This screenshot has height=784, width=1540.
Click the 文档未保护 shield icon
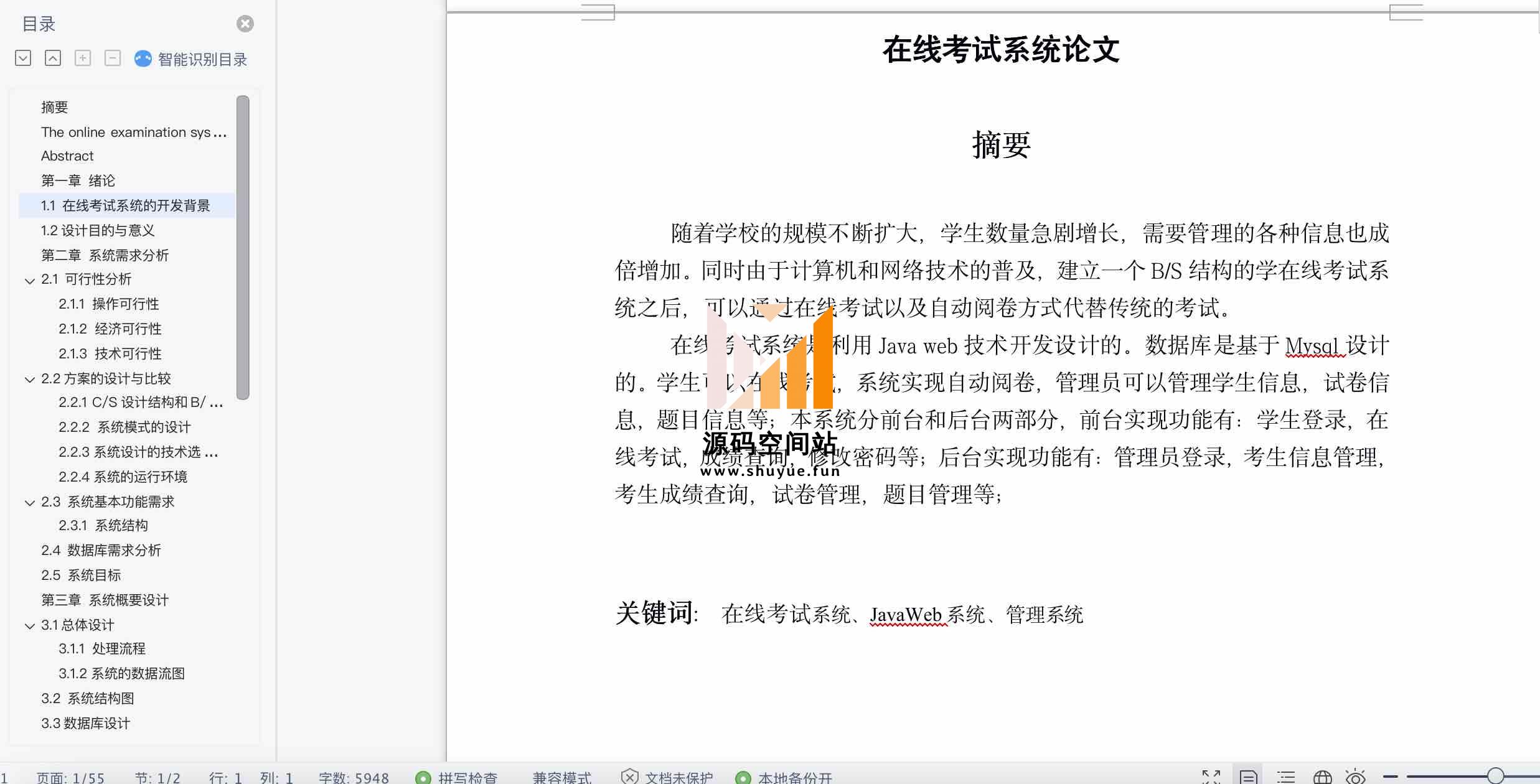[629, 777]
